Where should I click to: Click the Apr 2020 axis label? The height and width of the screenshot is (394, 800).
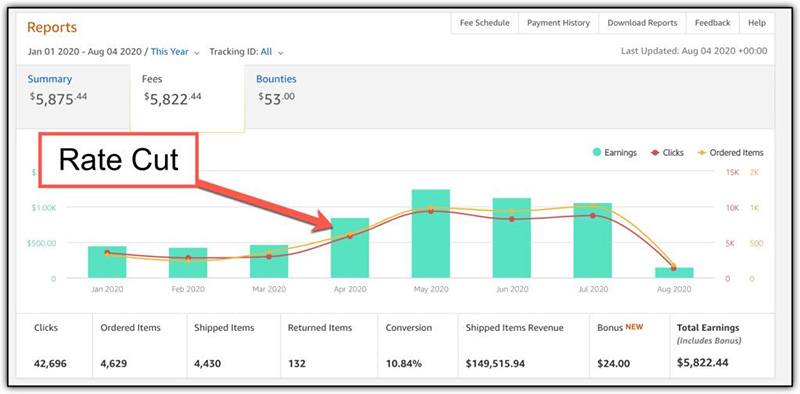click(x=350, y=289)
